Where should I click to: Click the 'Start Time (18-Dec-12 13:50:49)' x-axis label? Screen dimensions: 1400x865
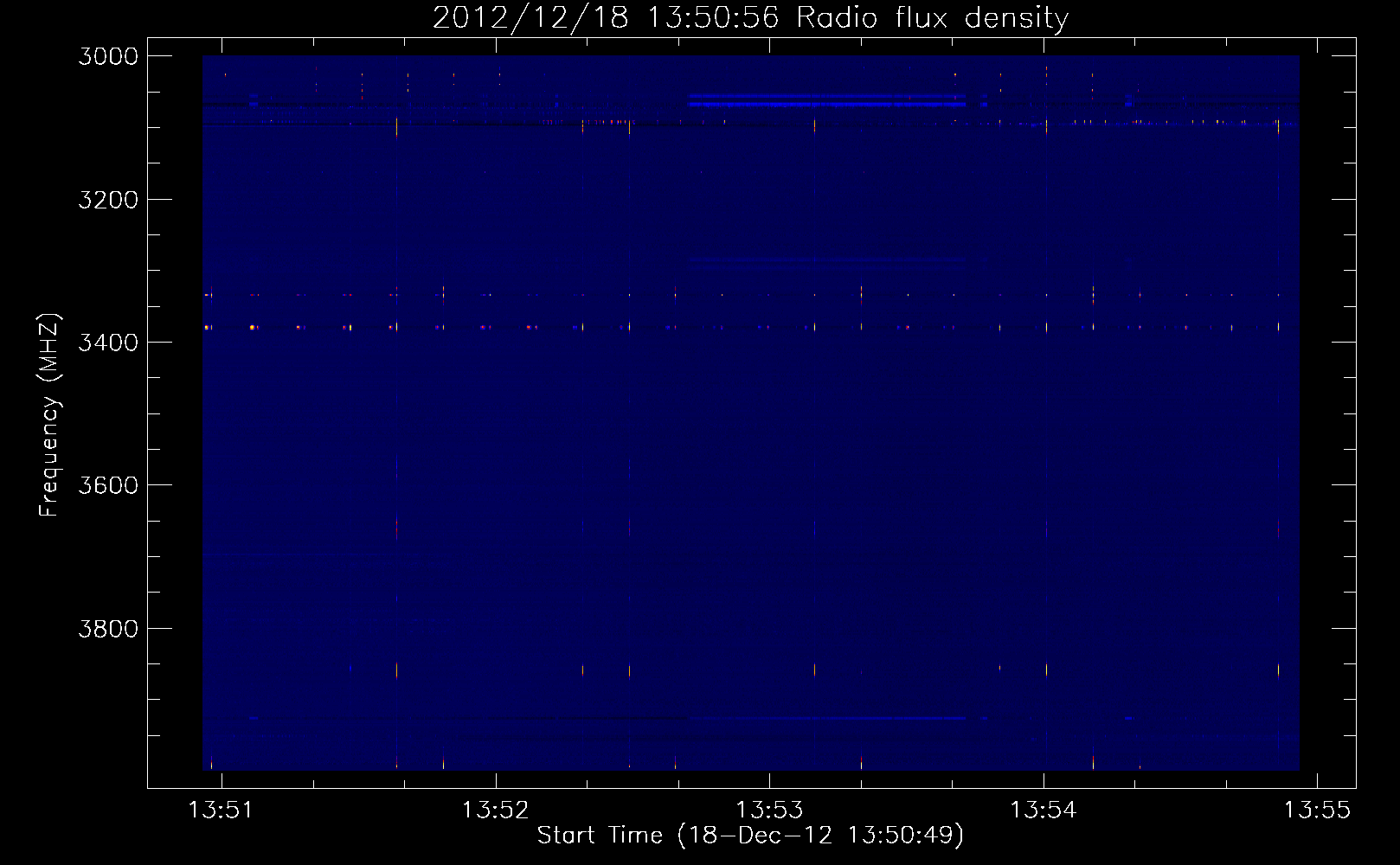[x=750, y=836]
